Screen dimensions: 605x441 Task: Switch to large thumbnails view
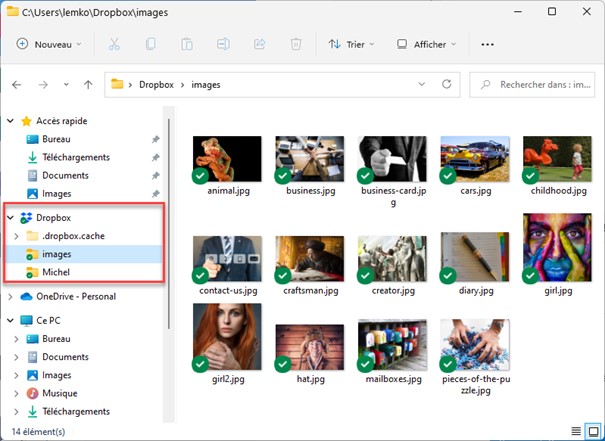592,431
